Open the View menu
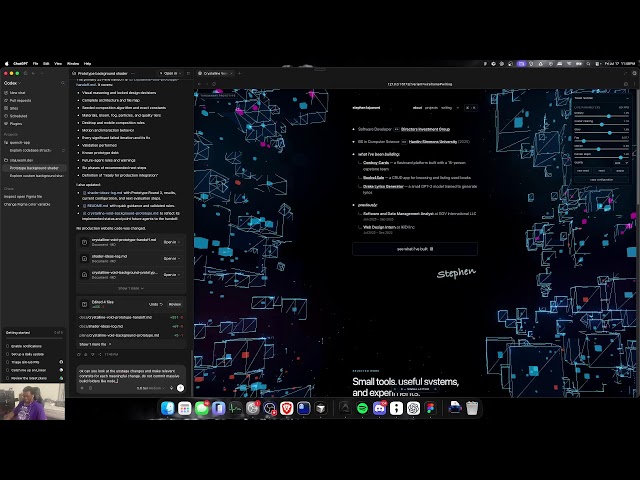 (58, 64)
